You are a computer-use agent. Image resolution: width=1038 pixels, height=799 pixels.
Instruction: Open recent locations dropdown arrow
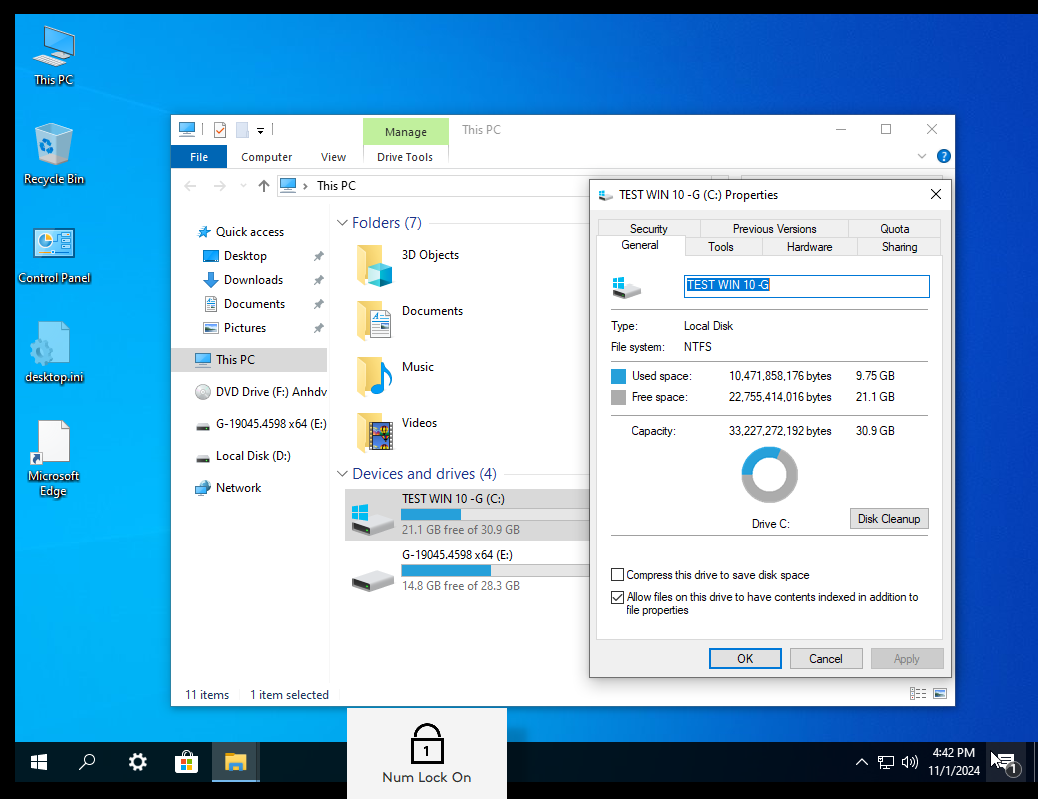(x=244, y=186)
